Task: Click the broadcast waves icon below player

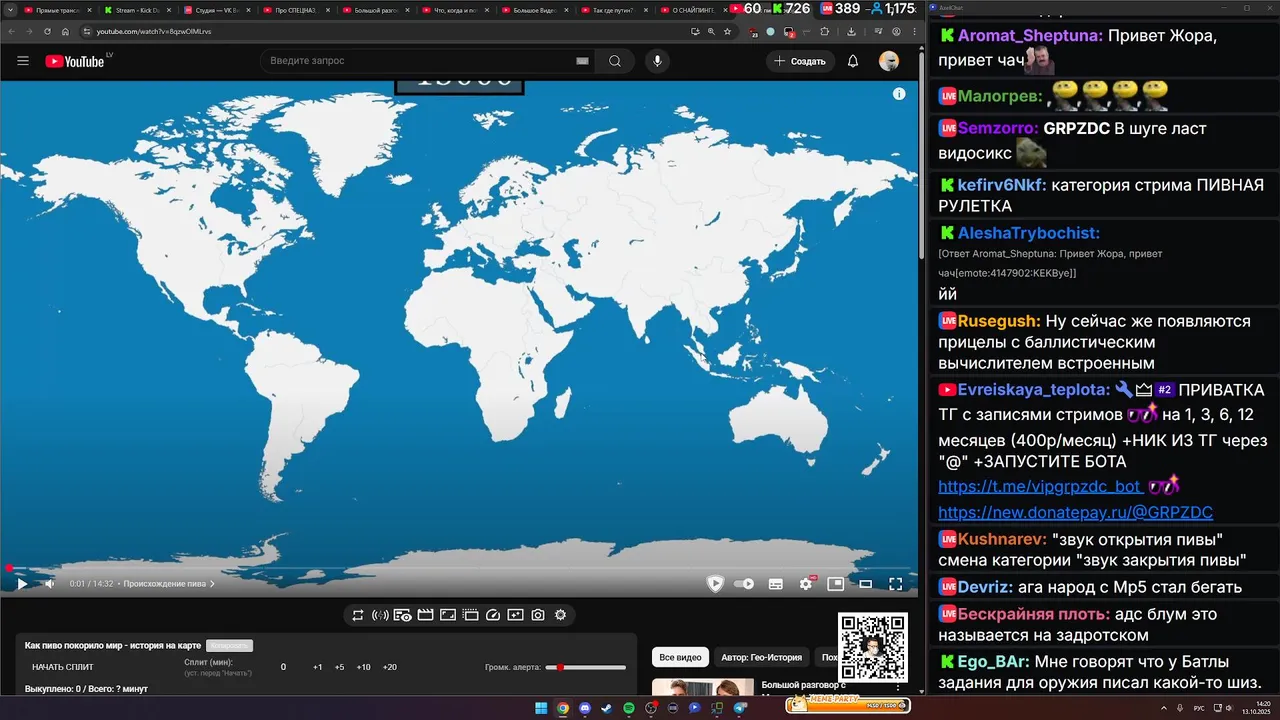Action: pyautogui.click(x=380, y=615)
